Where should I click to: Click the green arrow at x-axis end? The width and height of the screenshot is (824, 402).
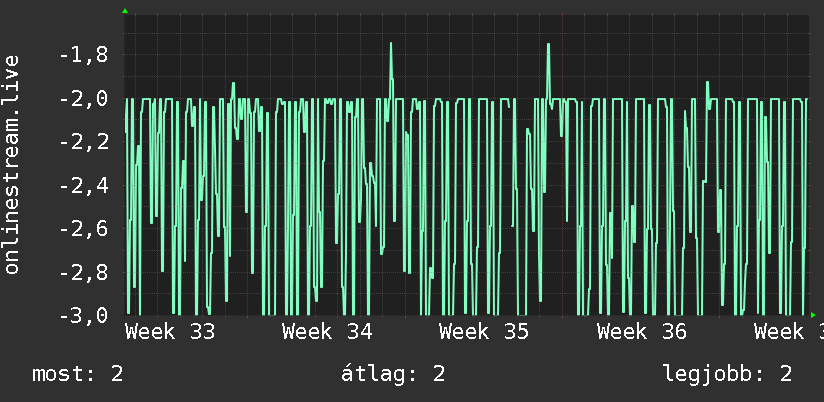point(813,315)
